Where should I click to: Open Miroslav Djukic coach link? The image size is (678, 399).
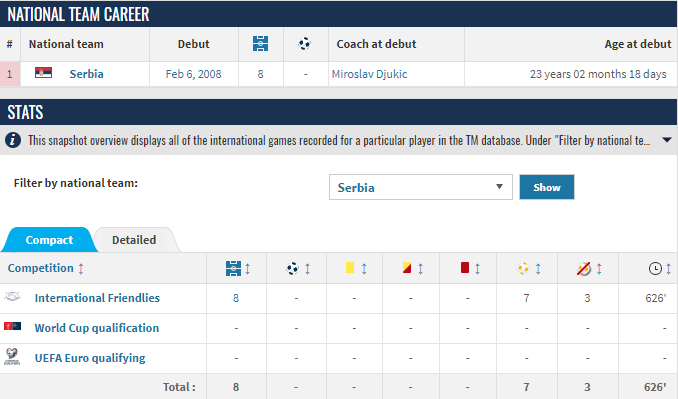click(x=369, y=74)
